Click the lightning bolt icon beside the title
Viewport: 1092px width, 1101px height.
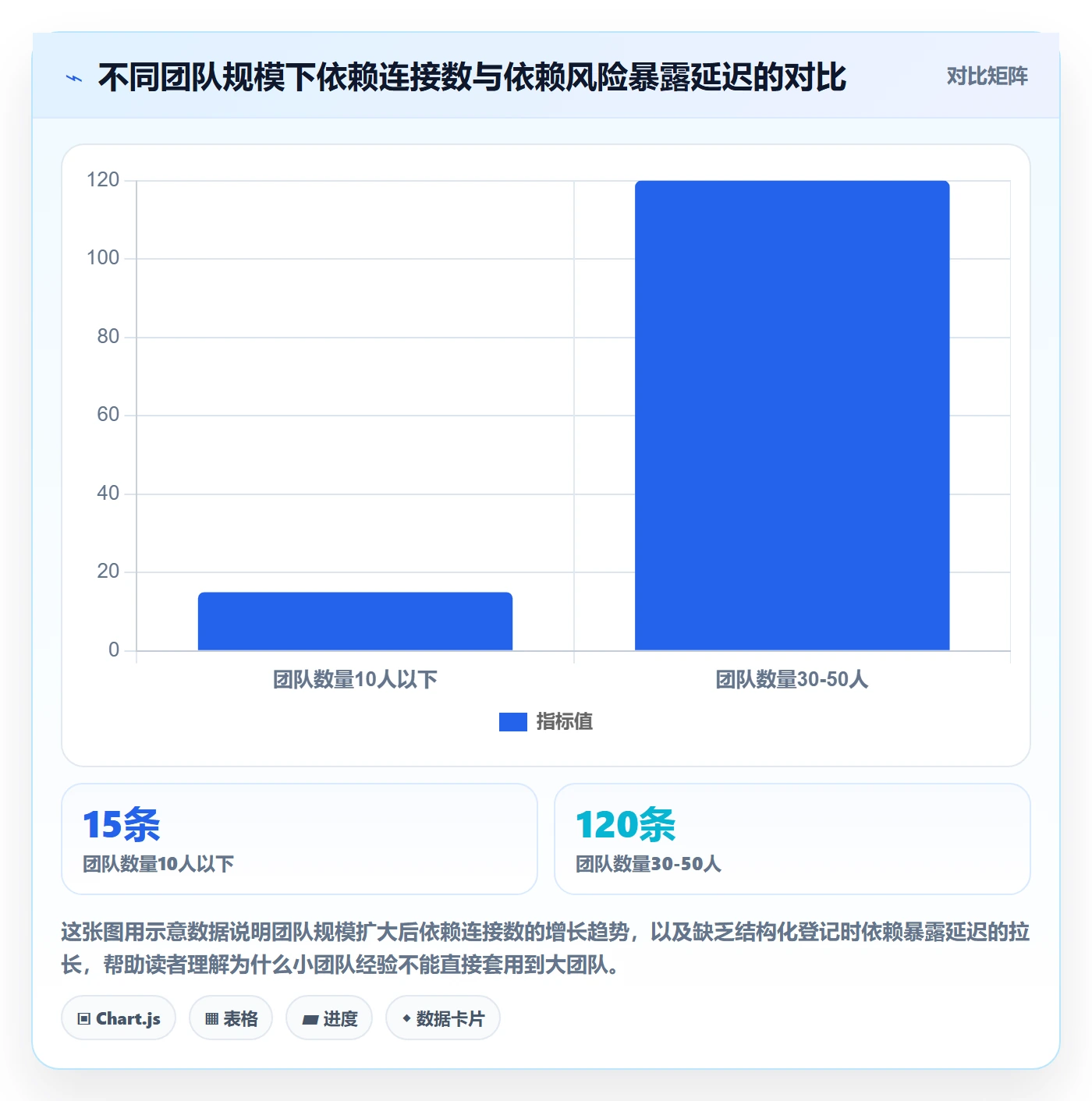click(x=74, y=78)
